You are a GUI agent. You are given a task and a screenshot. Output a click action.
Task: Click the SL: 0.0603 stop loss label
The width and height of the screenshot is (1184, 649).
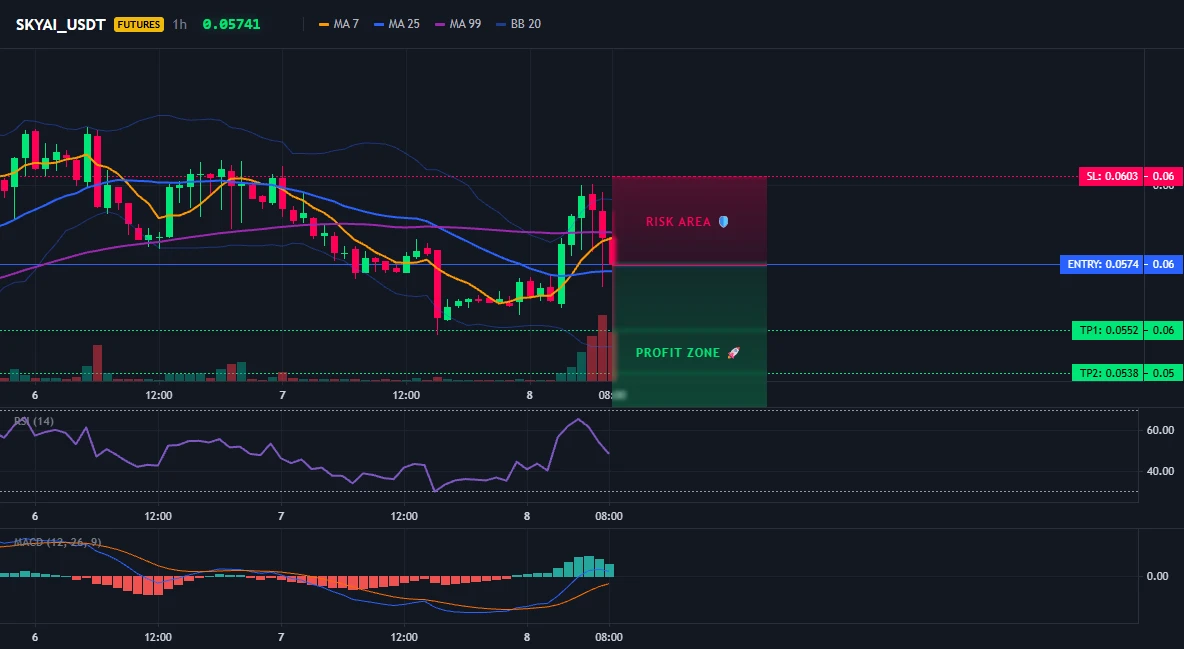coord(1111,177)
